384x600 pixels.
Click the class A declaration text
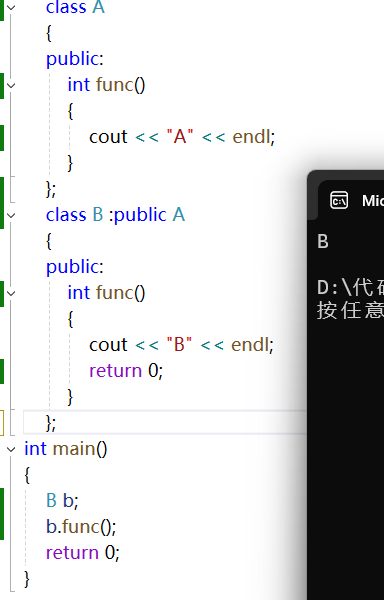(x=75, y=7)
